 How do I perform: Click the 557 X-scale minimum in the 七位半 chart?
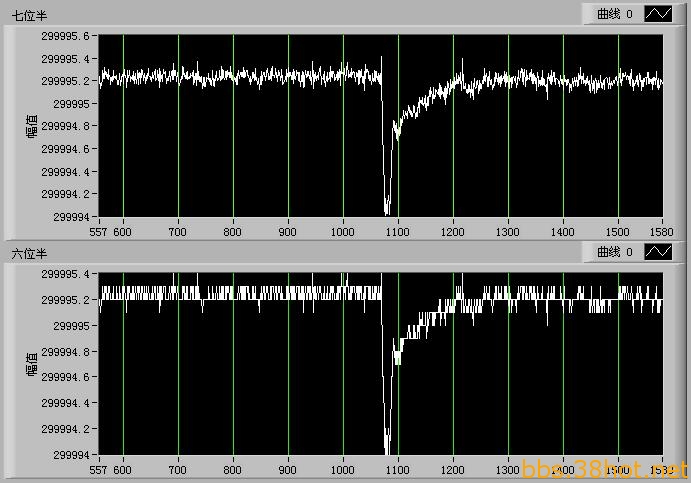(x=98, y=232)
